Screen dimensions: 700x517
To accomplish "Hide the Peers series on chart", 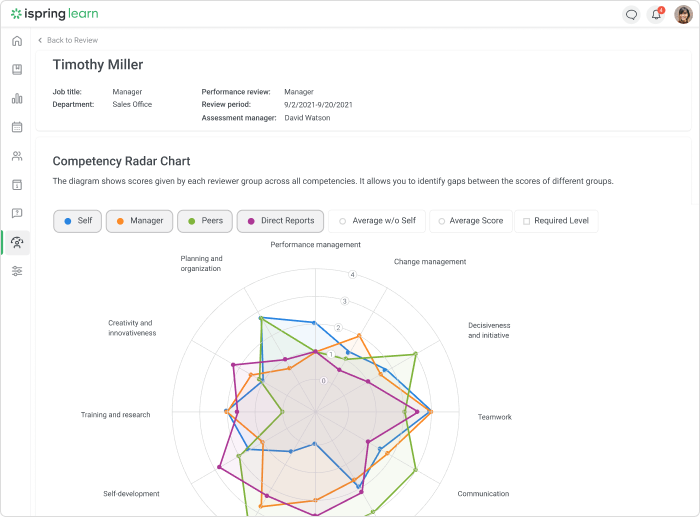I will (x=205, y=221).
